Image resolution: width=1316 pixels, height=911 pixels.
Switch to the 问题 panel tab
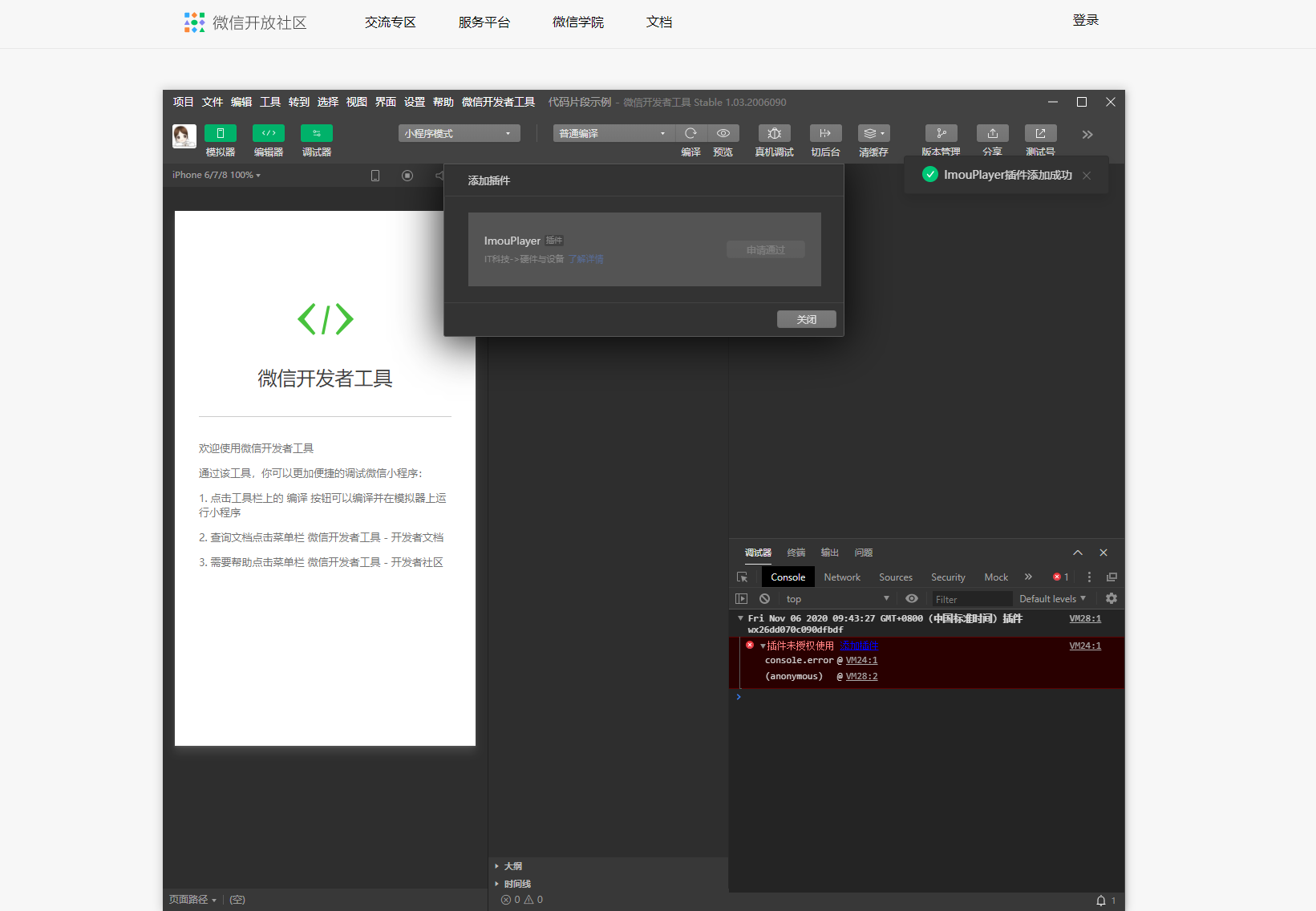pos(864,553)
